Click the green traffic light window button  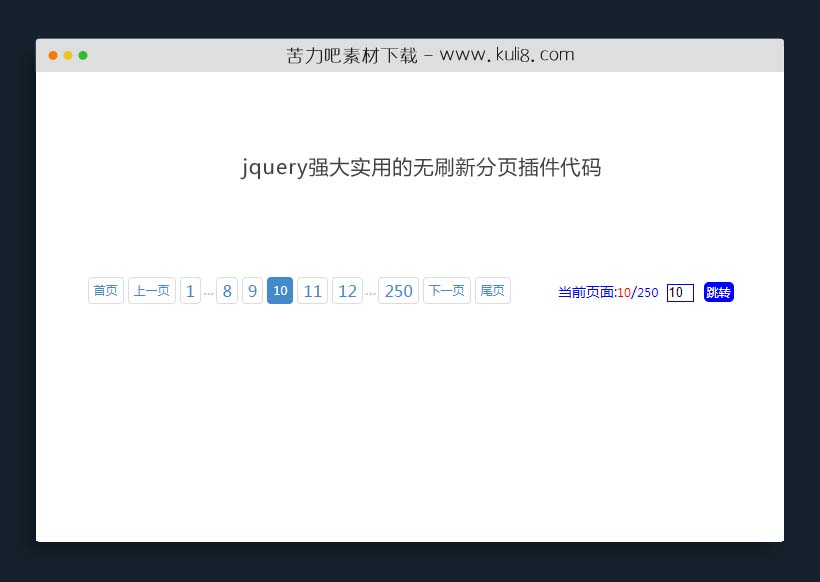[x=83, y=56]
